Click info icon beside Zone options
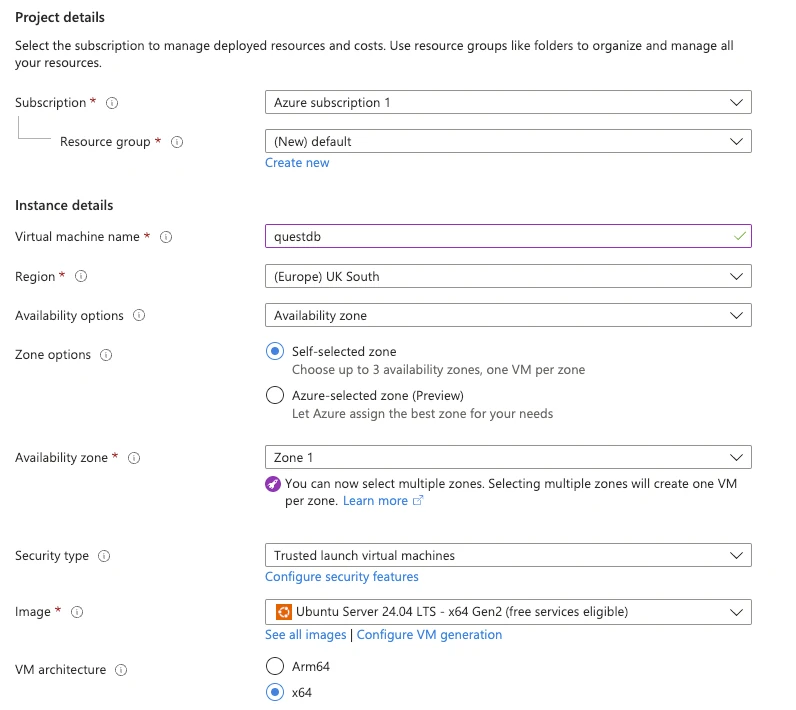 pyautogui.click(x=106, y=355)
